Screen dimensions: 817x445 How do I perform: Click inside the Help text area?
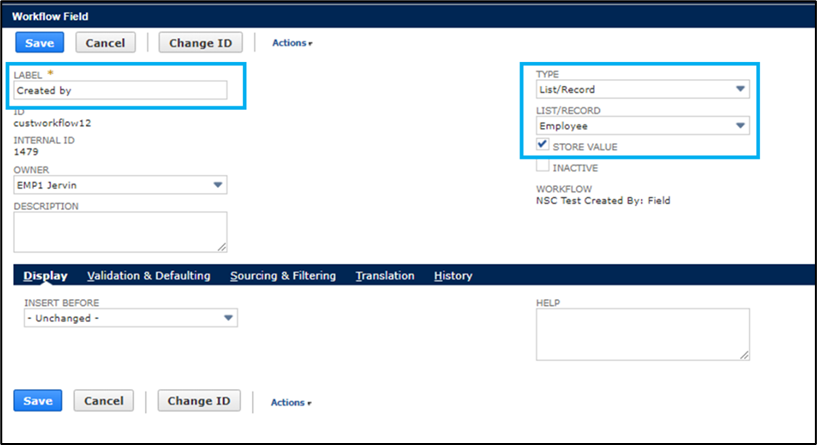click(x=642, y=335)
